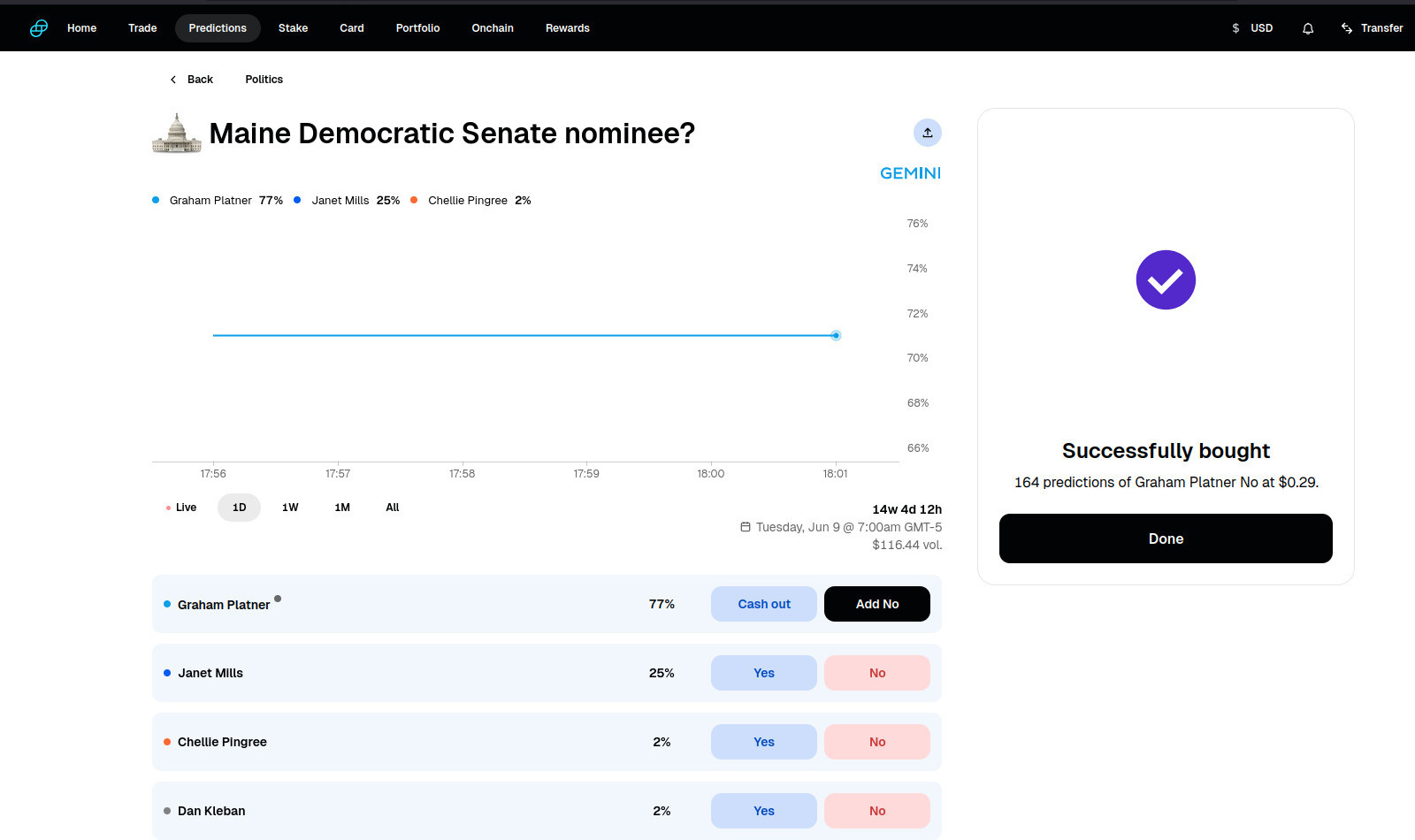Go to the Home tab
The image size is (1415, 840).
[x=82, y=28]
